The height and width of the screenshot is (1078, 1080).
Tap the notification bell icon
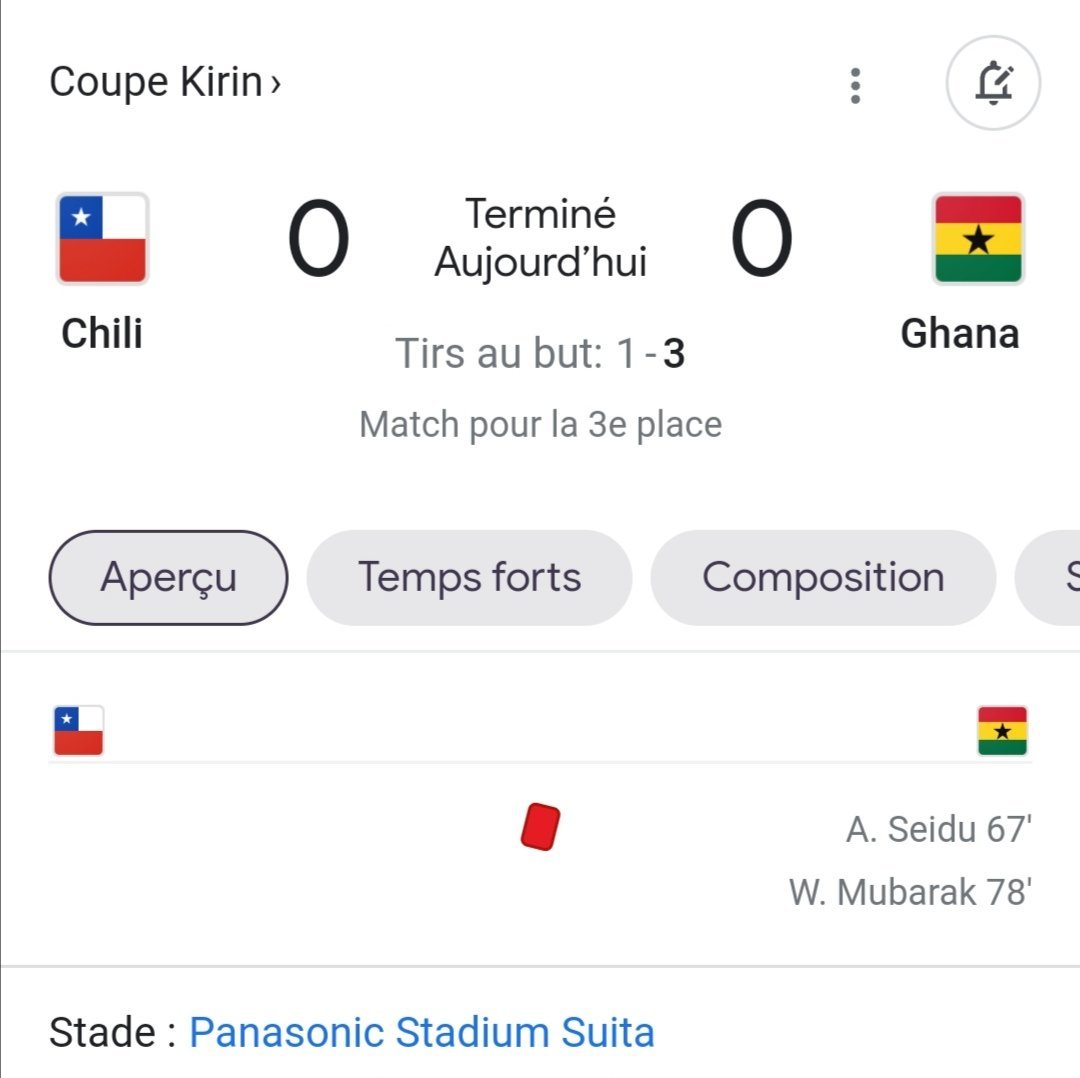tap(993, 83)
